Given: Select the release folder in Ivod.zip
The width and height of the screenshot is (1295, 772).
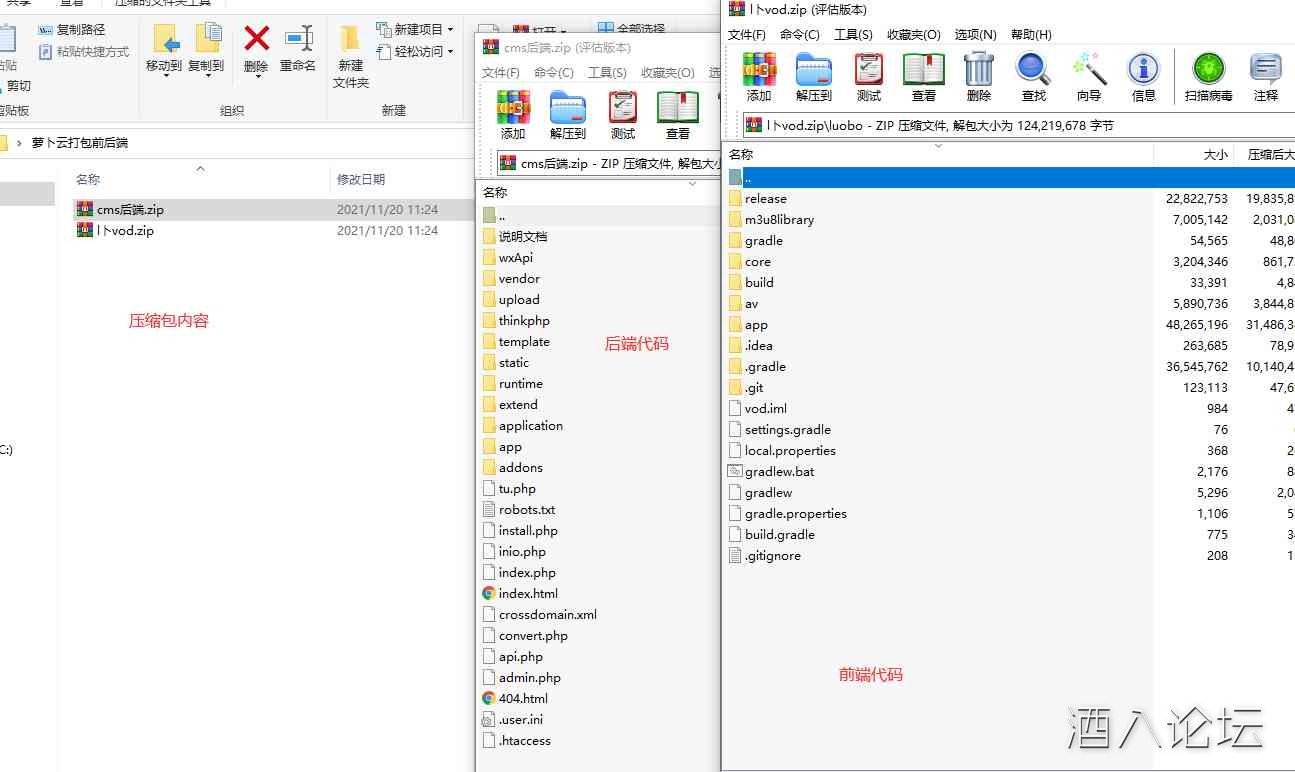Looking at the screenshot, I should pos(765,198).
